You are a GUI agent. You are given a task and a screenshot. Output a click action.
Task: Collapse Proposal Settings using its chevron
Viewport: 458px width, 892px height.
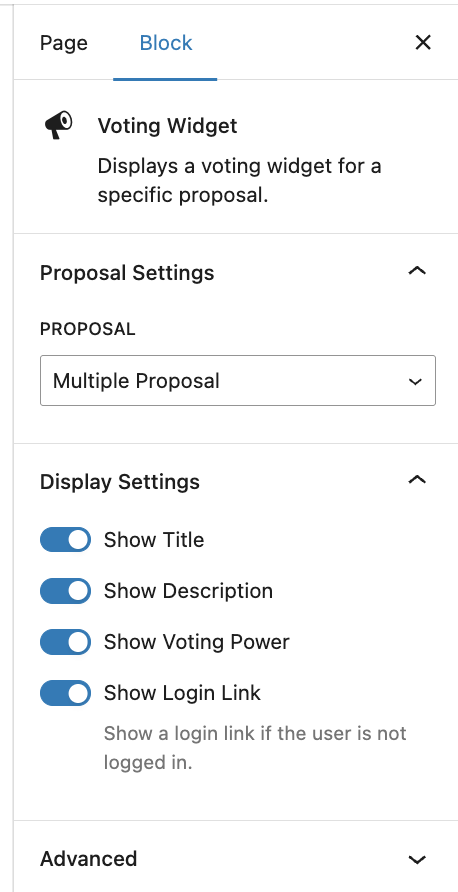pyautogui.click(x=417, y=271)
